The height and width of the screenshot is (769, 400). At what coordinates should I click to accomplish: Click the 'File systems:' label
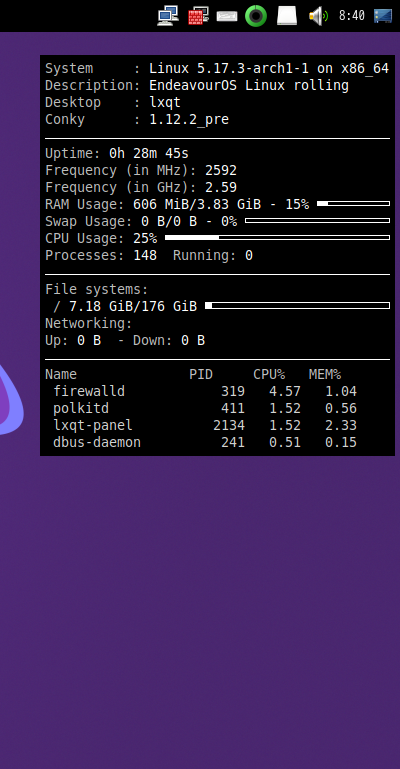[97, 290]
